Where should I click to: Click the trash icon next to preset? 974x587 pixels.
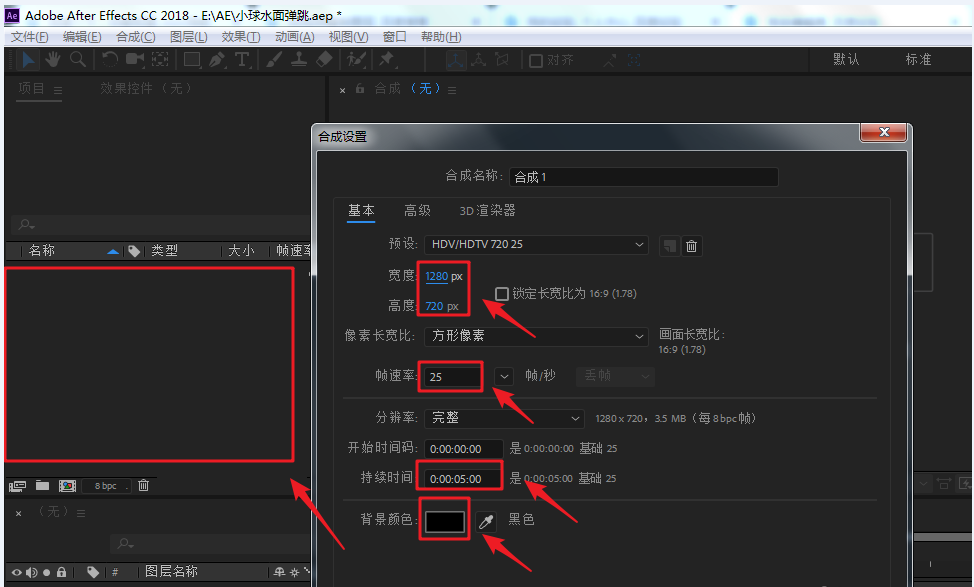coord(691,246)
